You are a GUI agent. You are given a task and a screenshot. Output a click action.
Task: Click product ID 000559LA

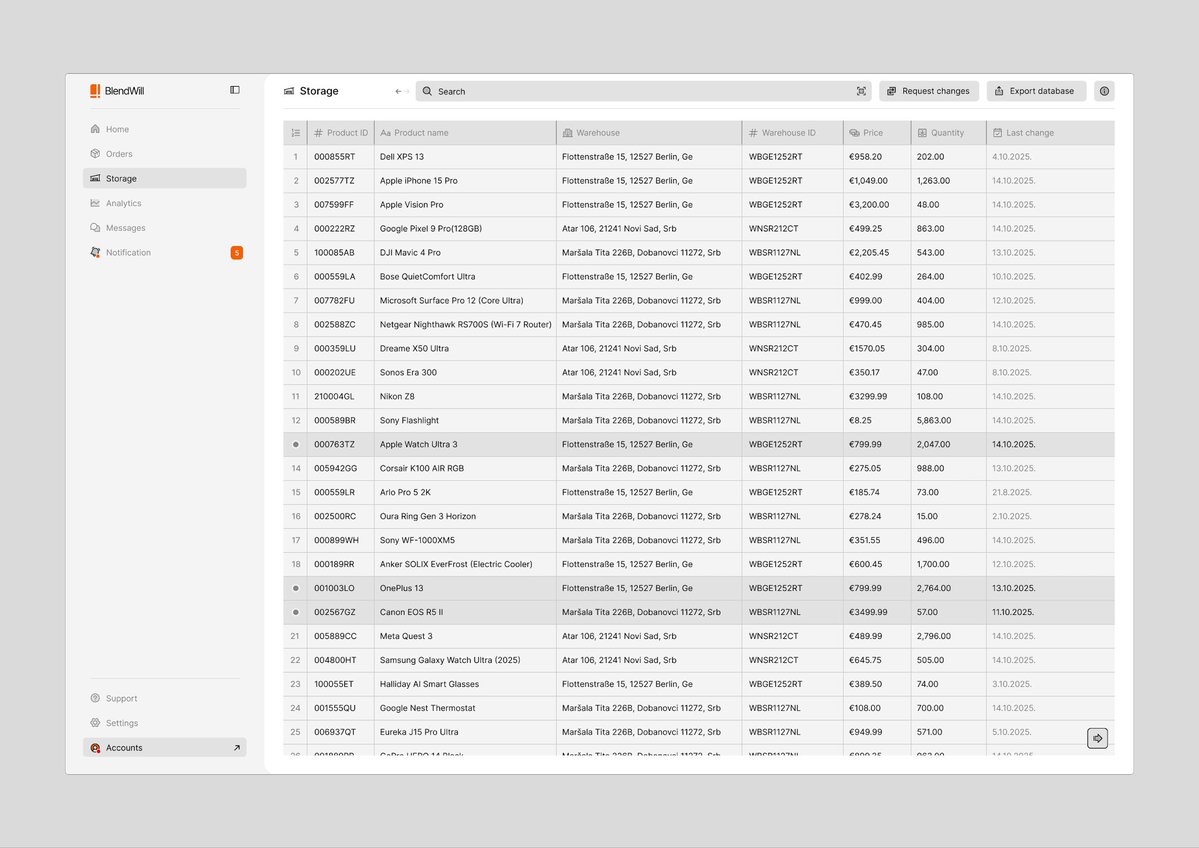(335, 277)
